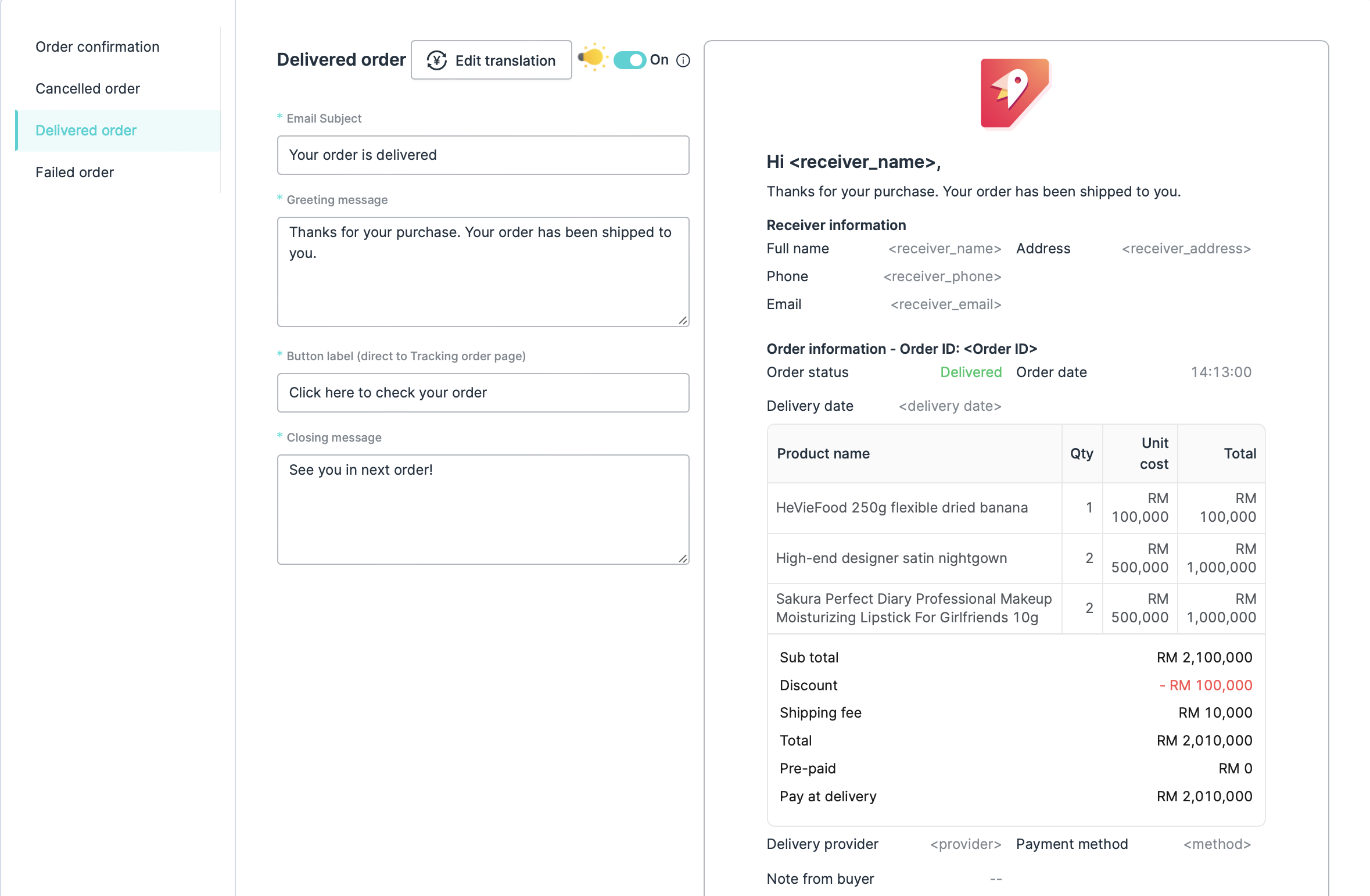Image resolution: width=1370 pixels, height=896 pixels.
Task: Click the rocket logo in email preview
Action: coord(1014,93)
